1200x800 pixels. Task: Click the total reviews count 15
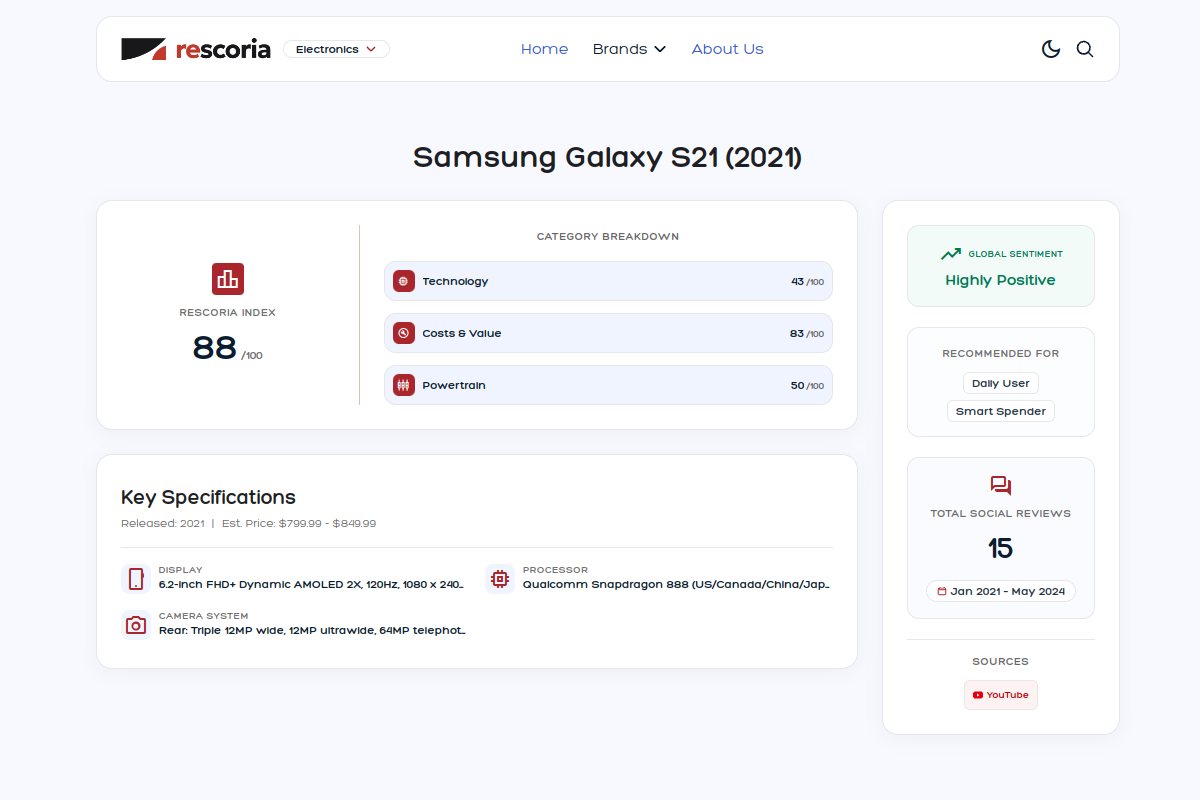tap(1000, 548)
